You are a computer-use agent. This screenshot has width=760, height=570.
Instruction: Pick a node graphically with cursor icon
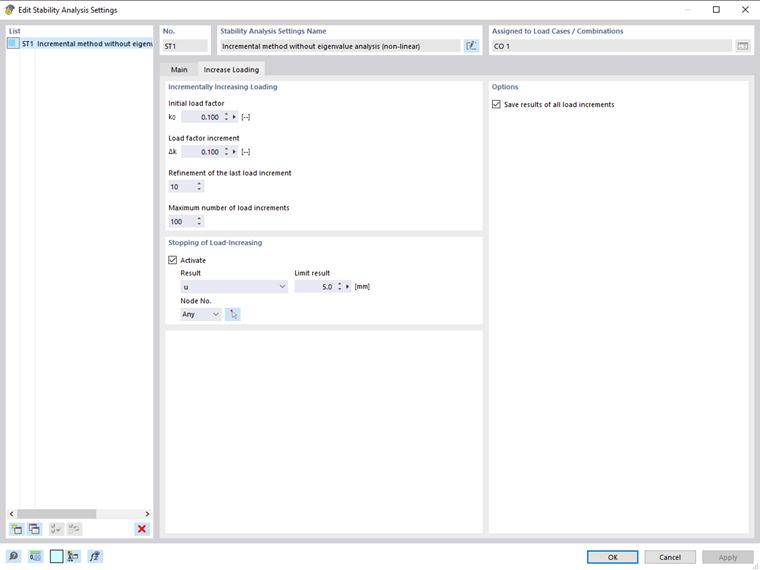click(233, 314)
